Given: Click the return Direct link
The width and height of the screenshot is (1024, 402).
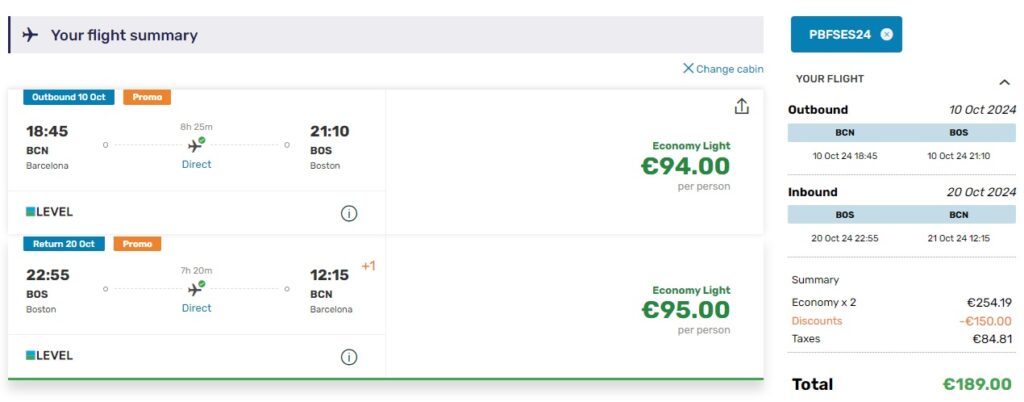Looking at the screenshot, I should [196, 308].
